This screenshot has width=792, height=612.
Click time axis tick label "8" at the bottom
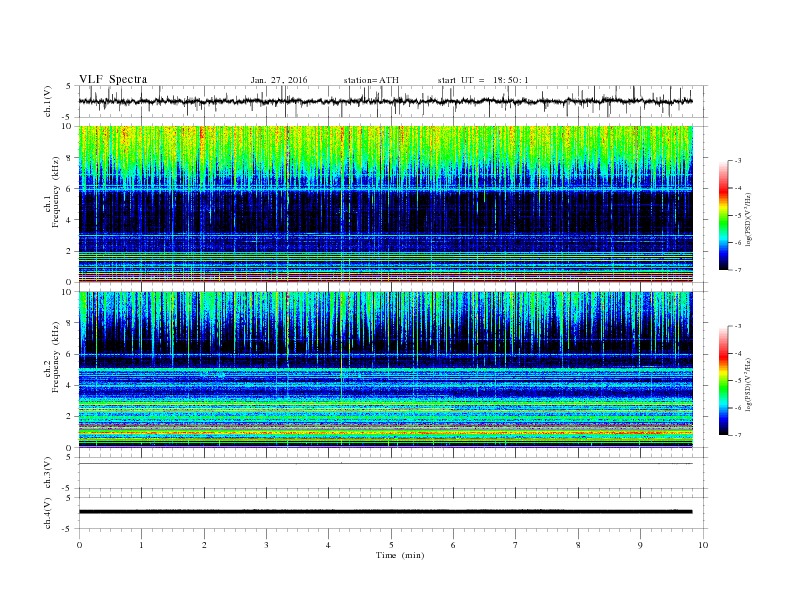click(578, 545)
